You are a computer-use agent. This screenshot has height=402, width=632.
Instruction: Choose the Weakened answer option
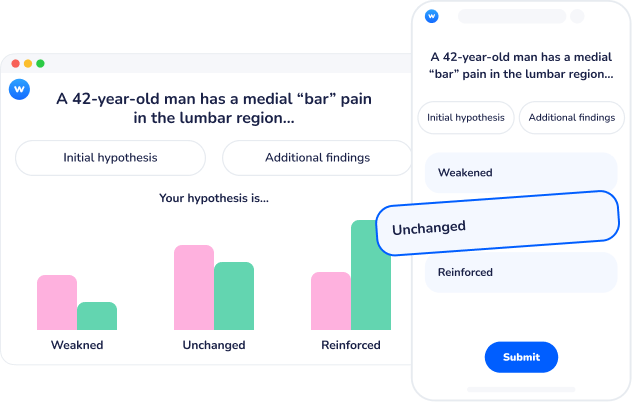tap(520, 173)
